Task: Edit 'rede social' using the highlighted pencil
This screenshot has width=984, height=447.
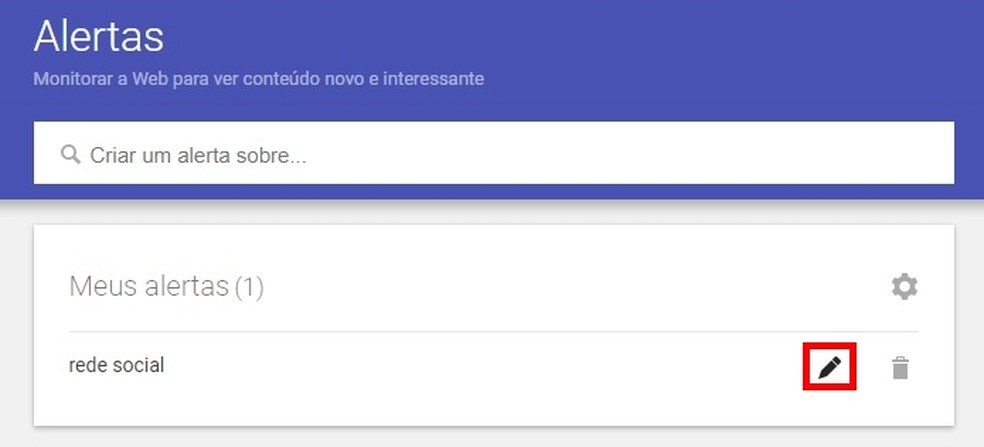Action: point(830,368)
